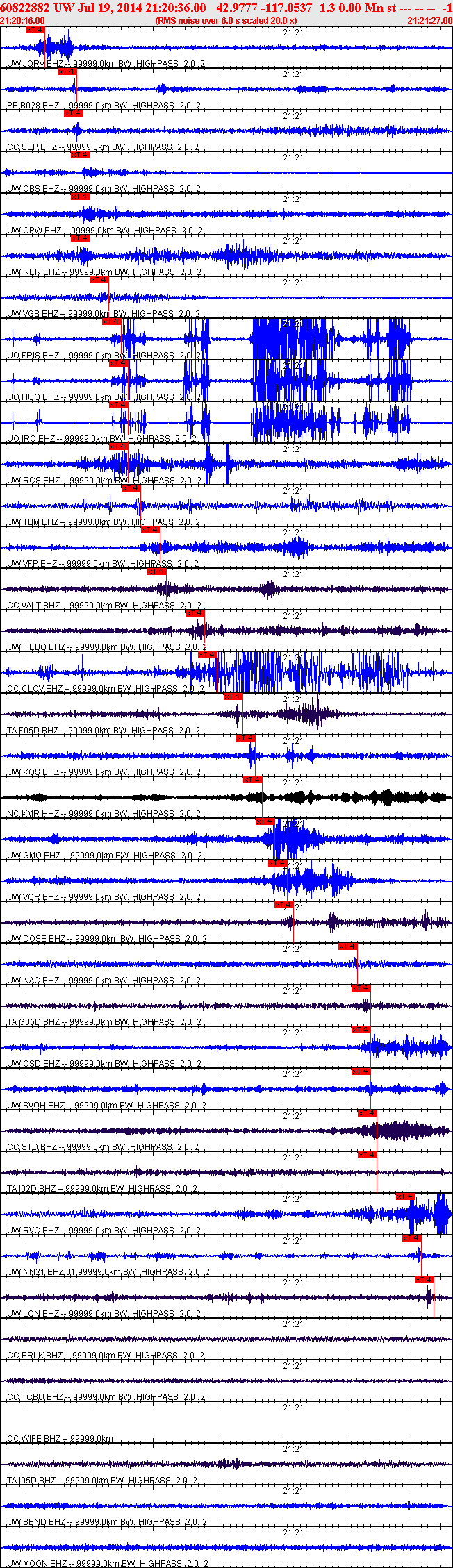Click the 'TA G05D BHZ' station label
The width and height of the screenshot is (453, 1568).
(34, 1022)
